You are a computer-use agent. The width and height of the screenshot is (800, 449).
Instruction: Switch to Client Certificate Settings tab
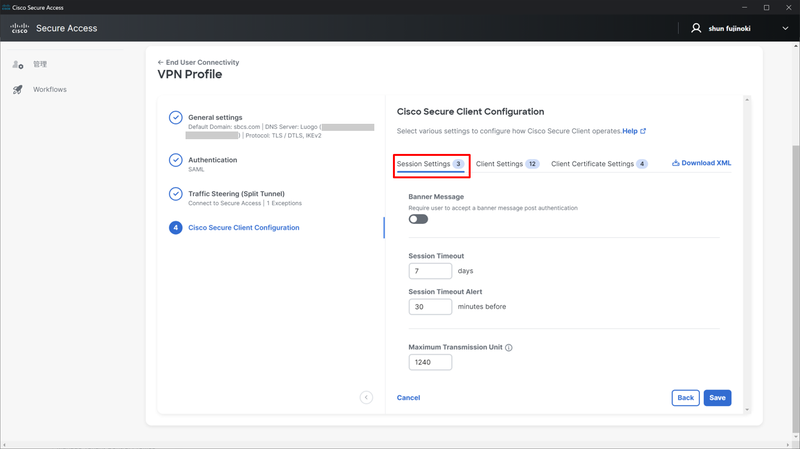coord(599,164)
